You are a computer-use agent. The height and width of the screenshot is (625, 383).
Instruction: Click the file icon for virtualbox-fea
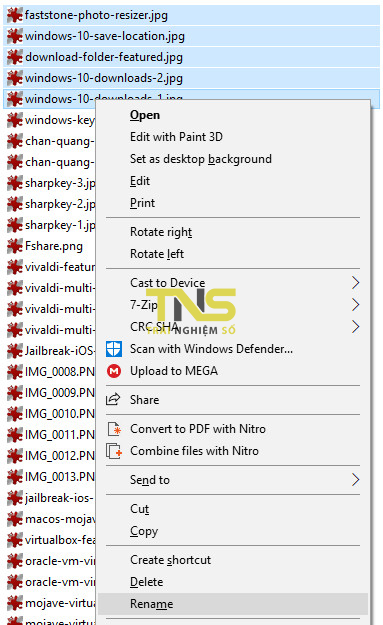click(15, 540)
